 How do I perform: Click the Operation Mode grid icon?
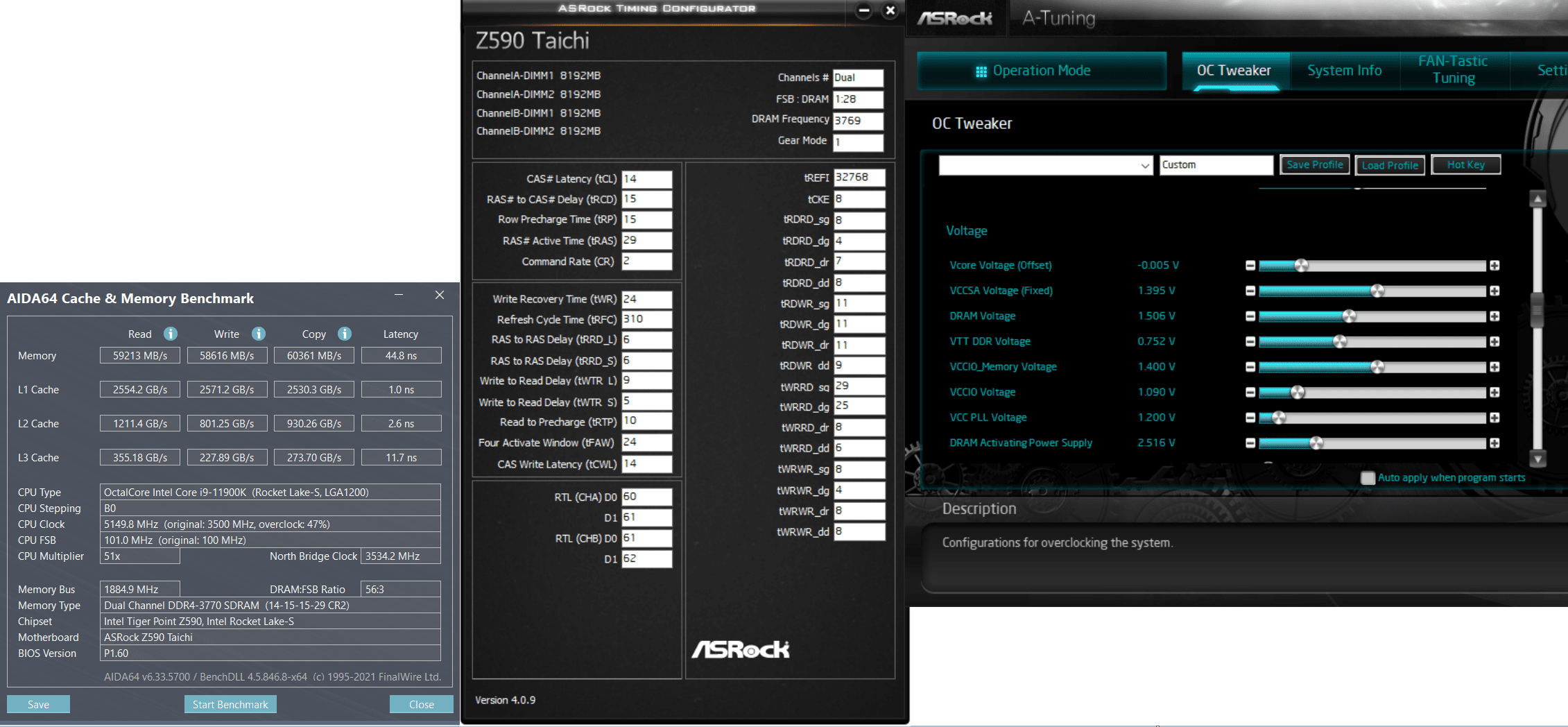point(981,71)
